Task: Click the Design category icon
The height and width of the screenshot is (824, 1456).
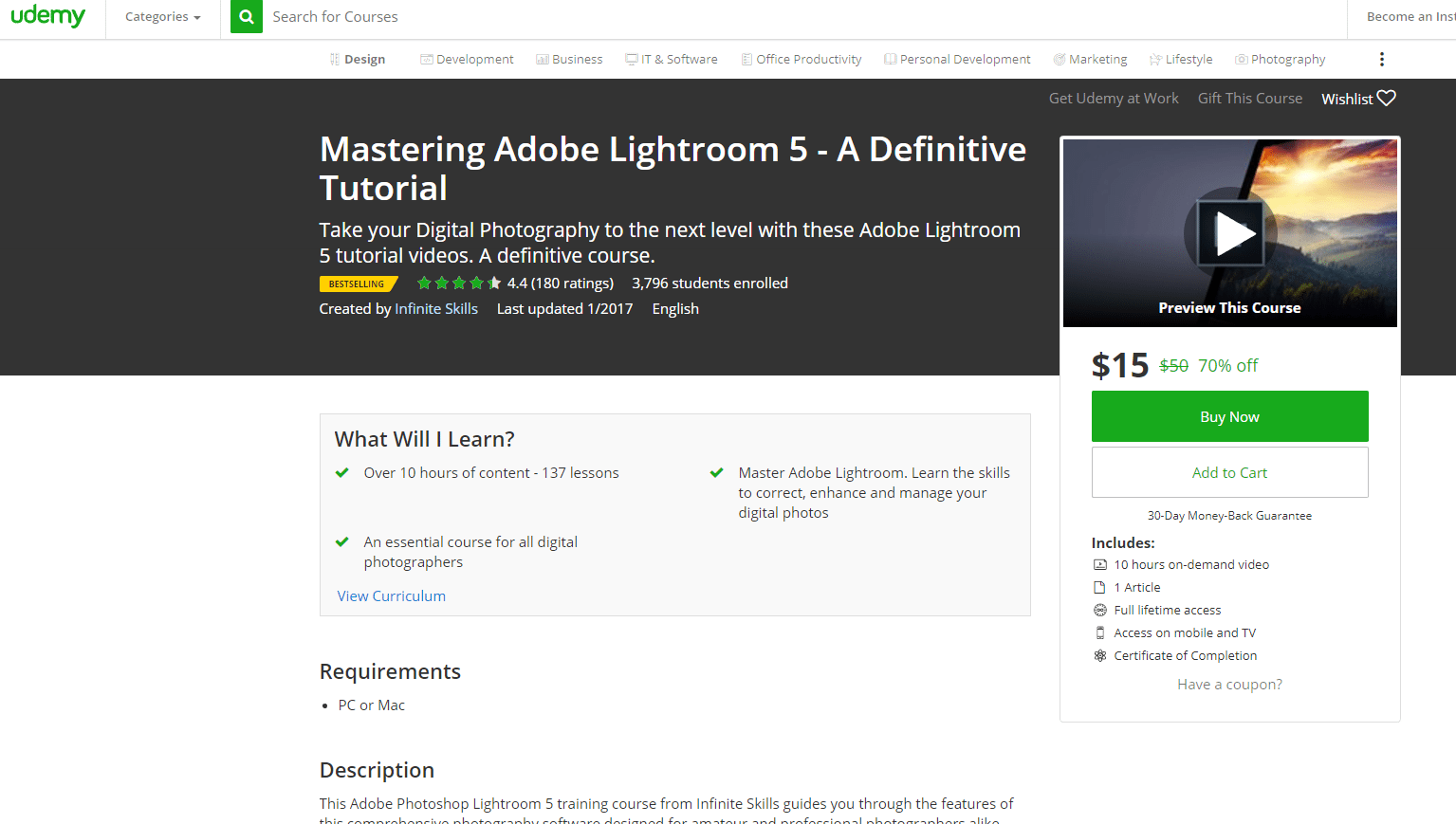Action: (334, 59)
